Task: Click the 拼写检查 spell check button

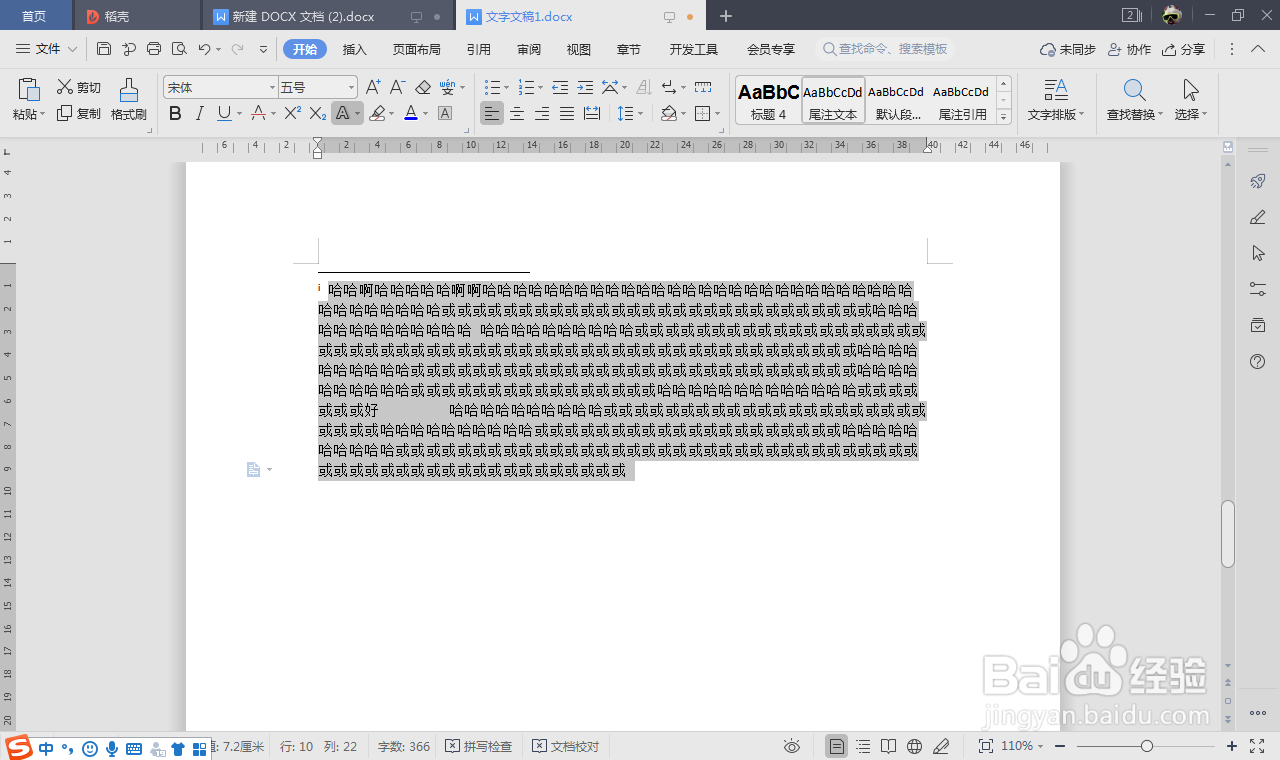Action: point(479,746)
